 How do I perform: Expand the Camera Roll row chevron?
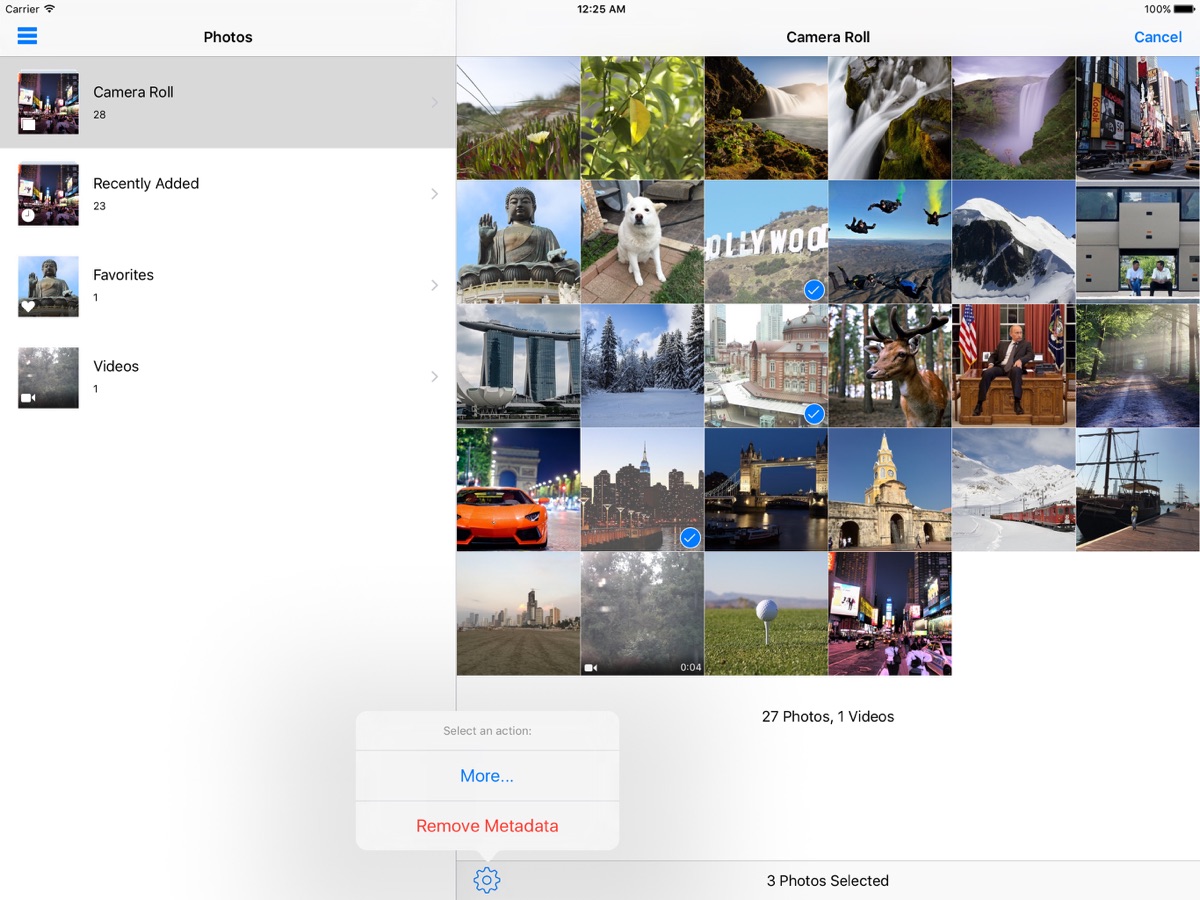coord(434,103)
